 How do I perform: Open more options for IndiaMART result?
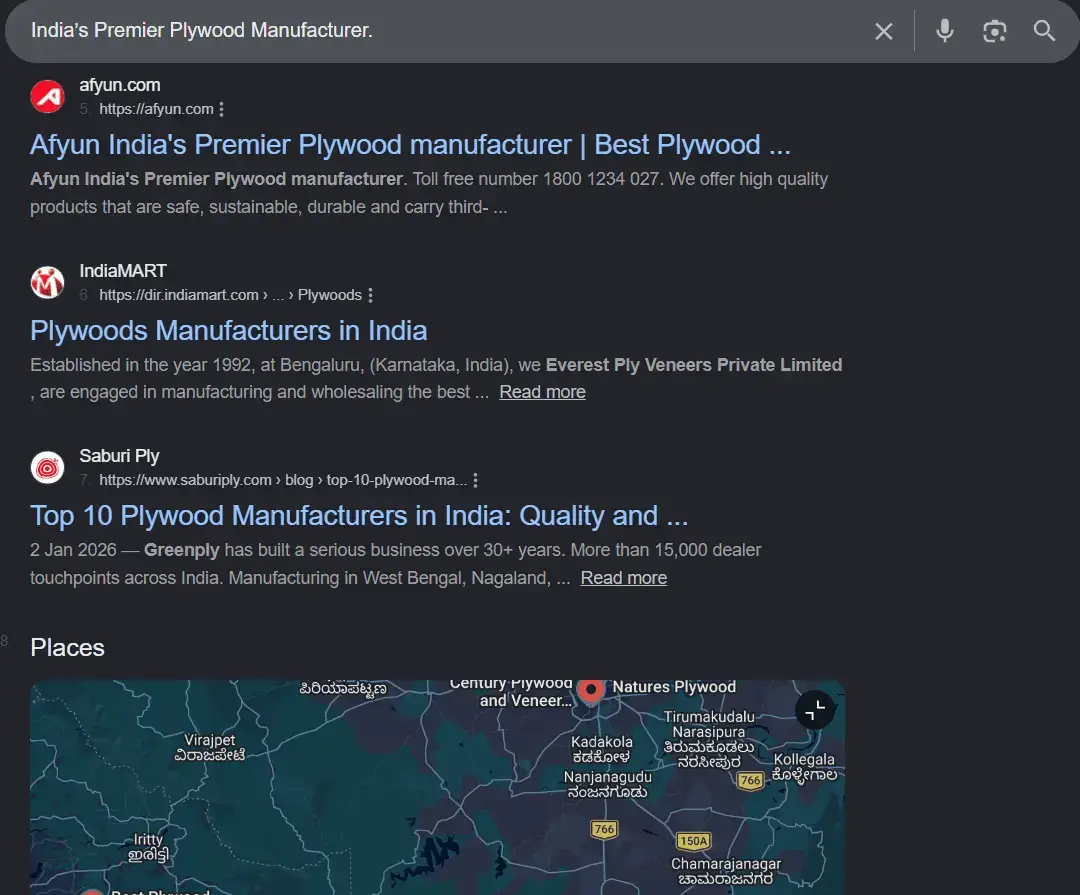(x=371, y=295)
